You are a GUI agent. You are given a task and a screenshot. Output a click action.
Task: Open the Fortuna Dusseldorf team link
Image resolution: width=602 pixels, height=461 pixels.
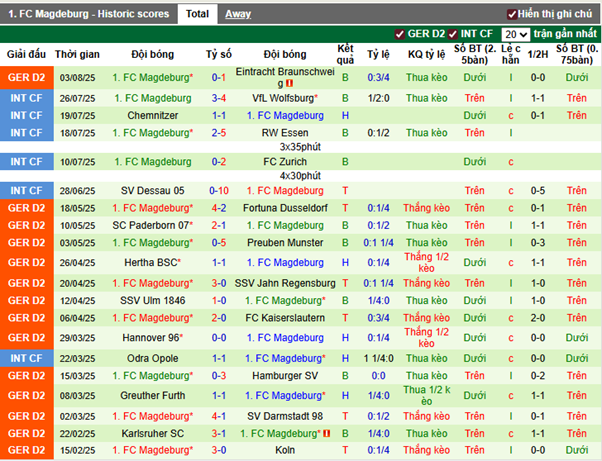285,208
